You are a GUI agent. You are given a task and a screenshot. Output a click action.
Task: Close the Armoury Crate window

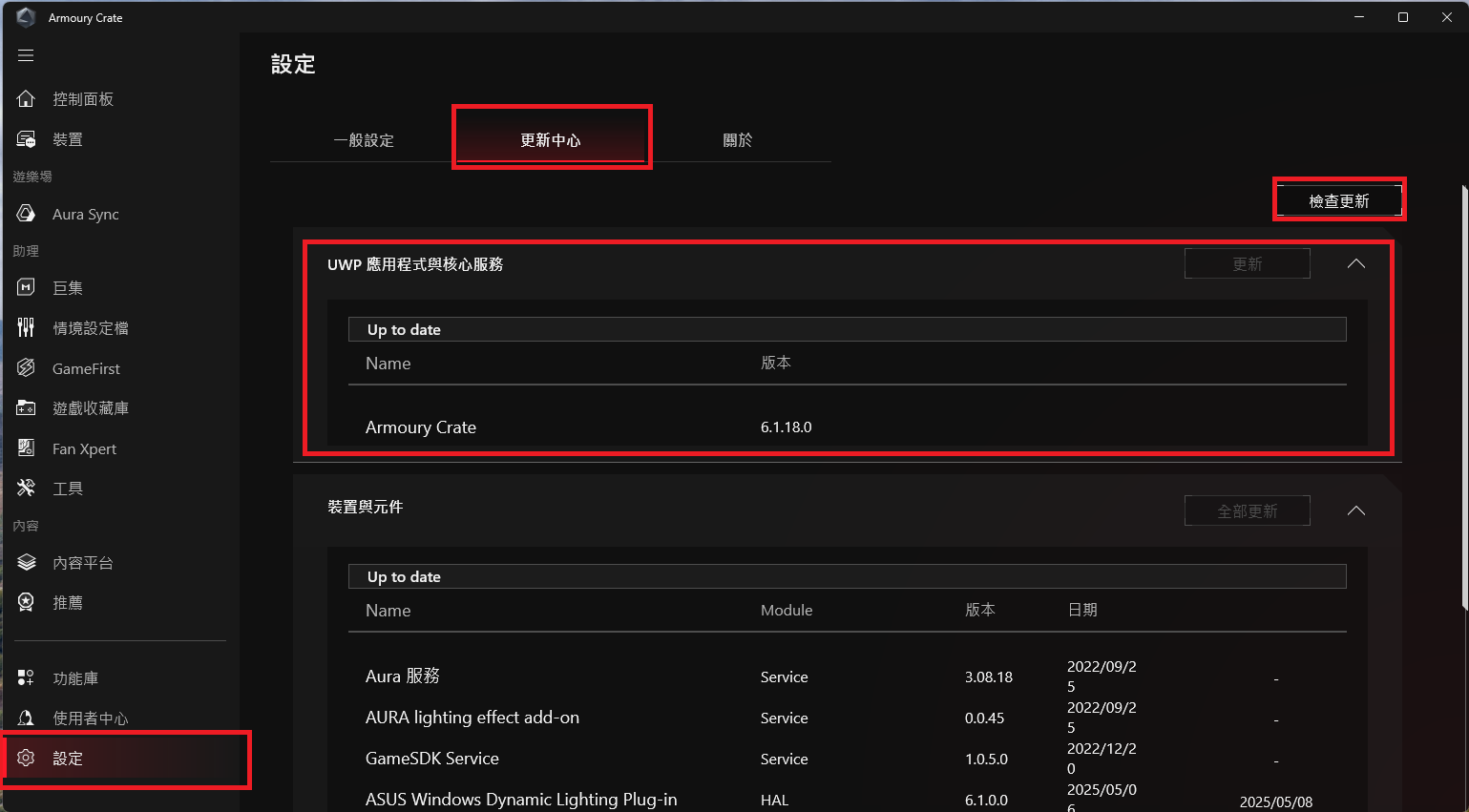1446,17
